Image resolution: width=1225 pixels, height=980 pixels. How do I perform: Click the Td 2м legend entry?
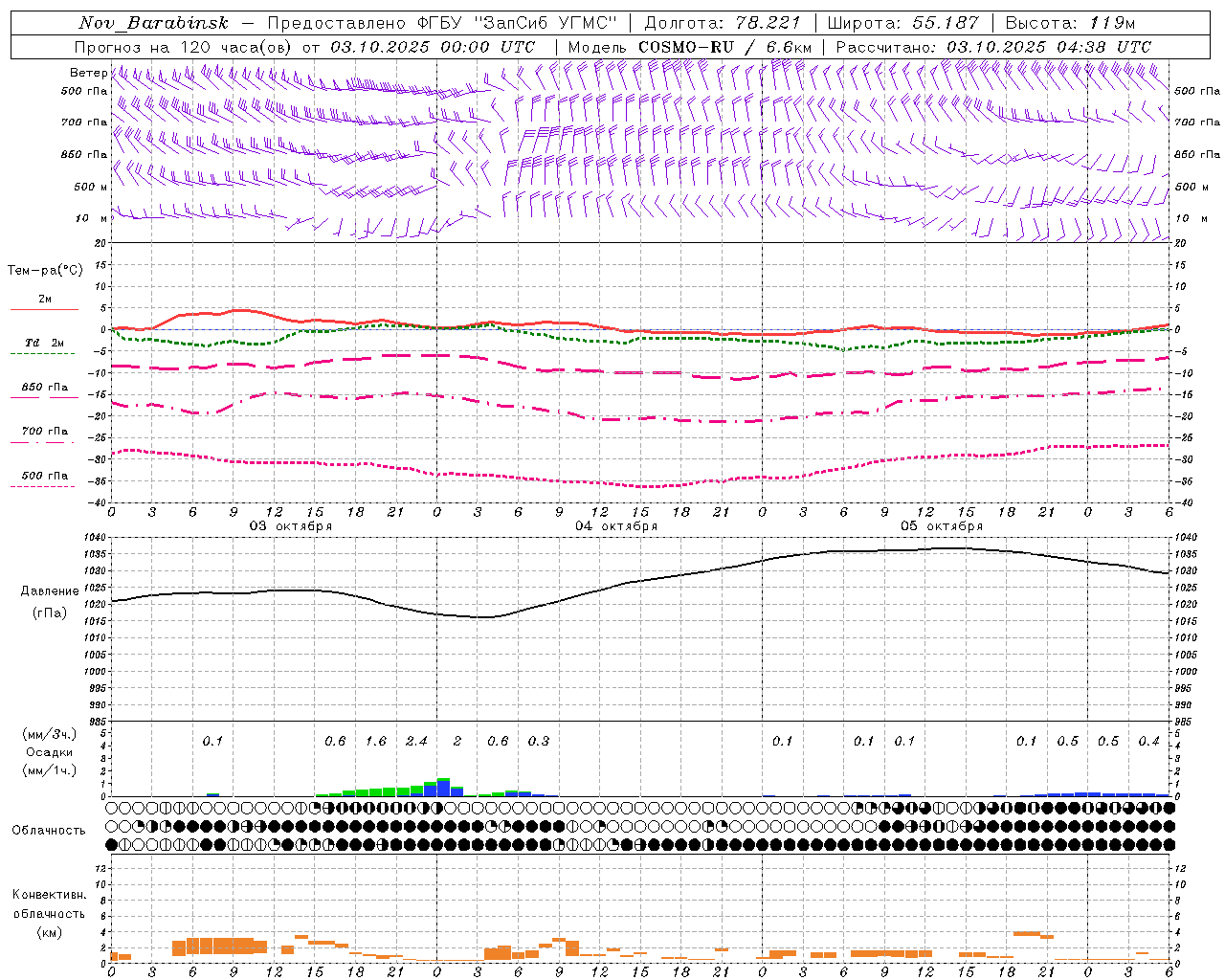(45, 343)
